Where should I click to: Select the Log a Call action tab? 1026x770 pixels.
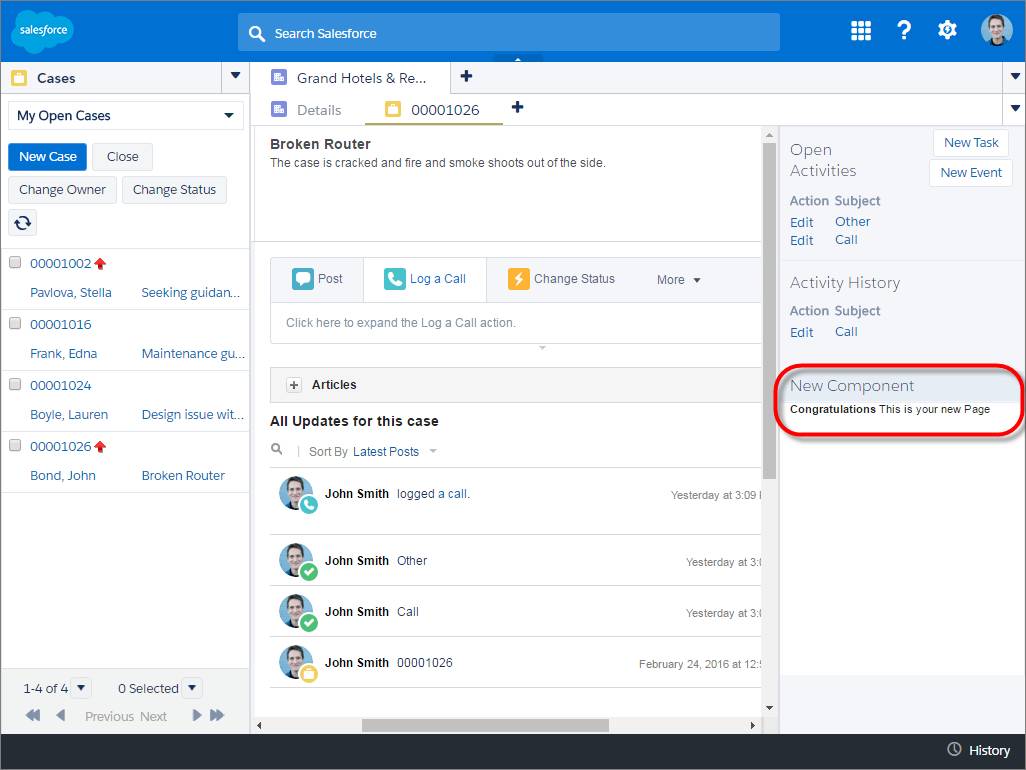tap(425, 279)
